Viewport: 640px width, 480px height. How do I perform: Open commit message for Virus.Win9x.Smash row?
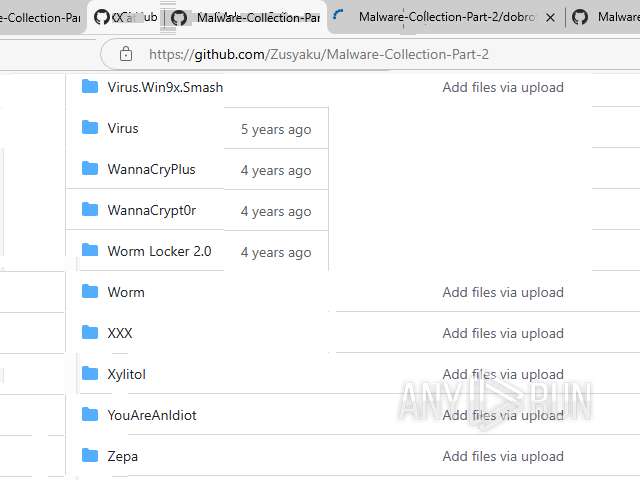503,87
